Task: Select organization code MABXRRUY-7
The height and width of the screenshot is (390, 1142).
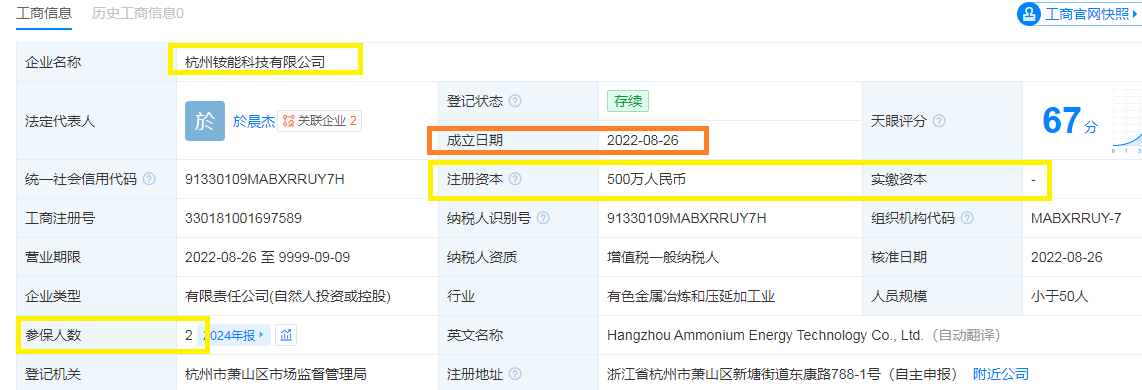Action: pyautogui.click(x=1076, y=218)
